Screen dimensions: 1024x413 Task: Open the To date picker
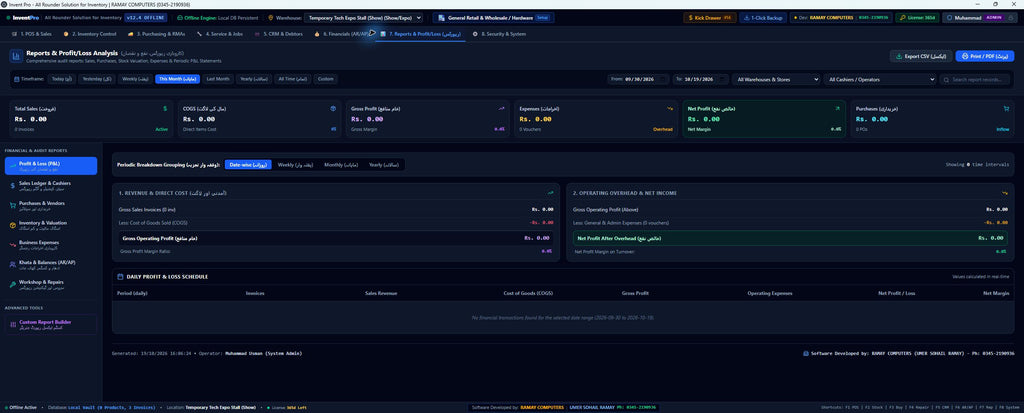tap(700, 79)
